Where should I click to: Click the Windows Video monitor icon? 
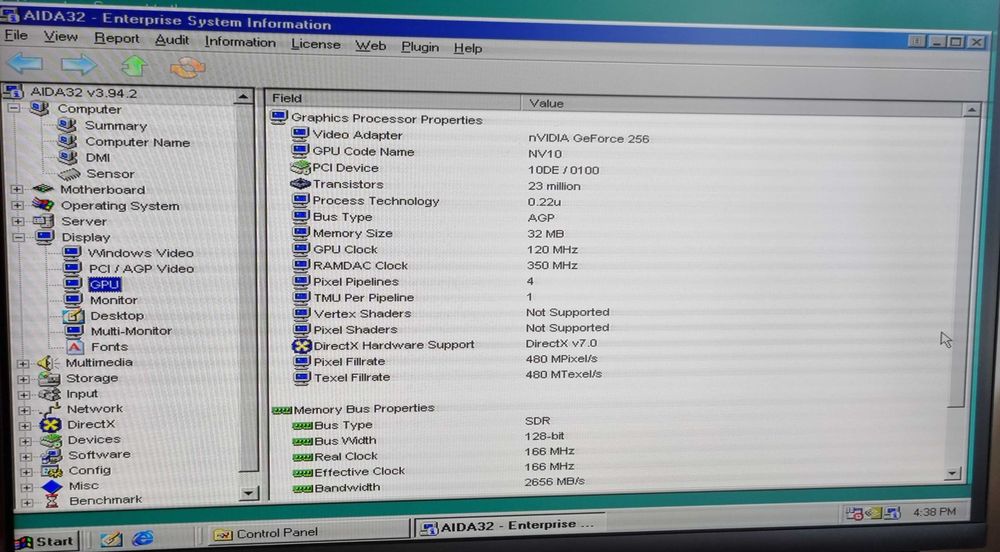point(72,252)
